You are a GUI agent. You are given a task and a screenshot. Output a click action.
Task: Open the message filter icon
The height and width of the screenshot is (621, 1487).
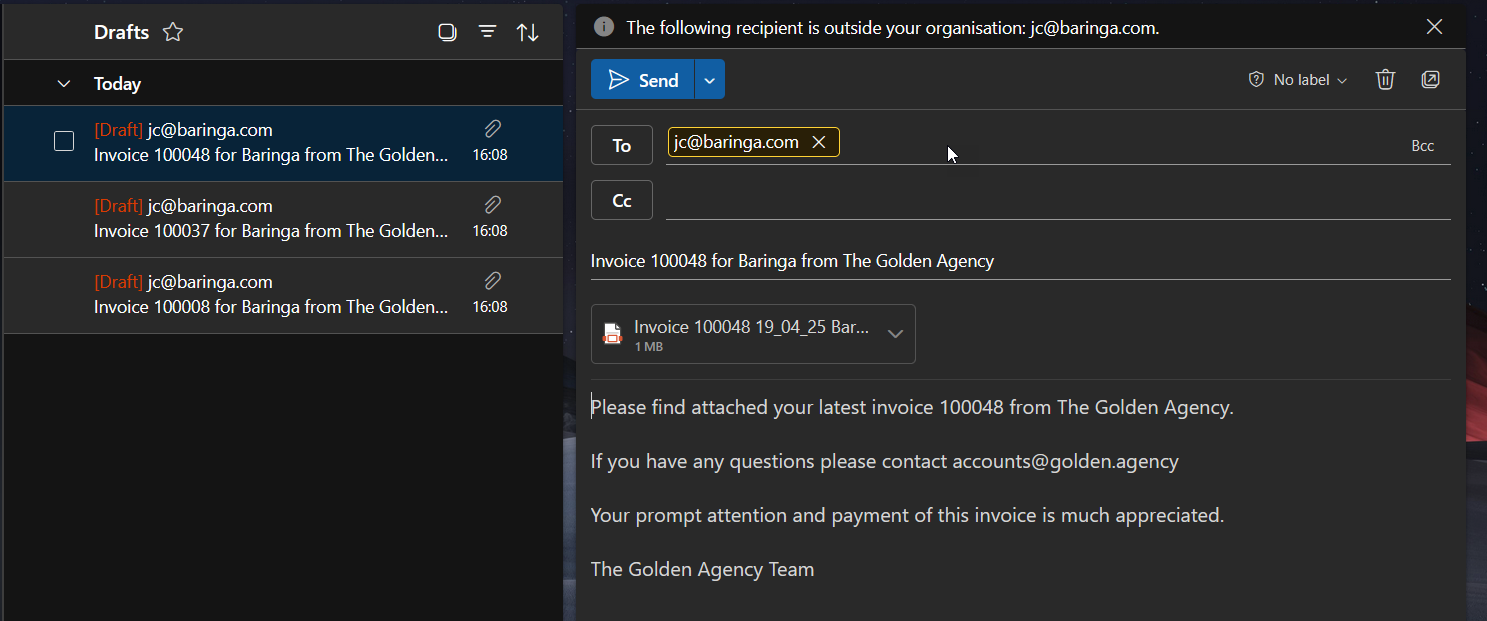(x=487, y=32)
